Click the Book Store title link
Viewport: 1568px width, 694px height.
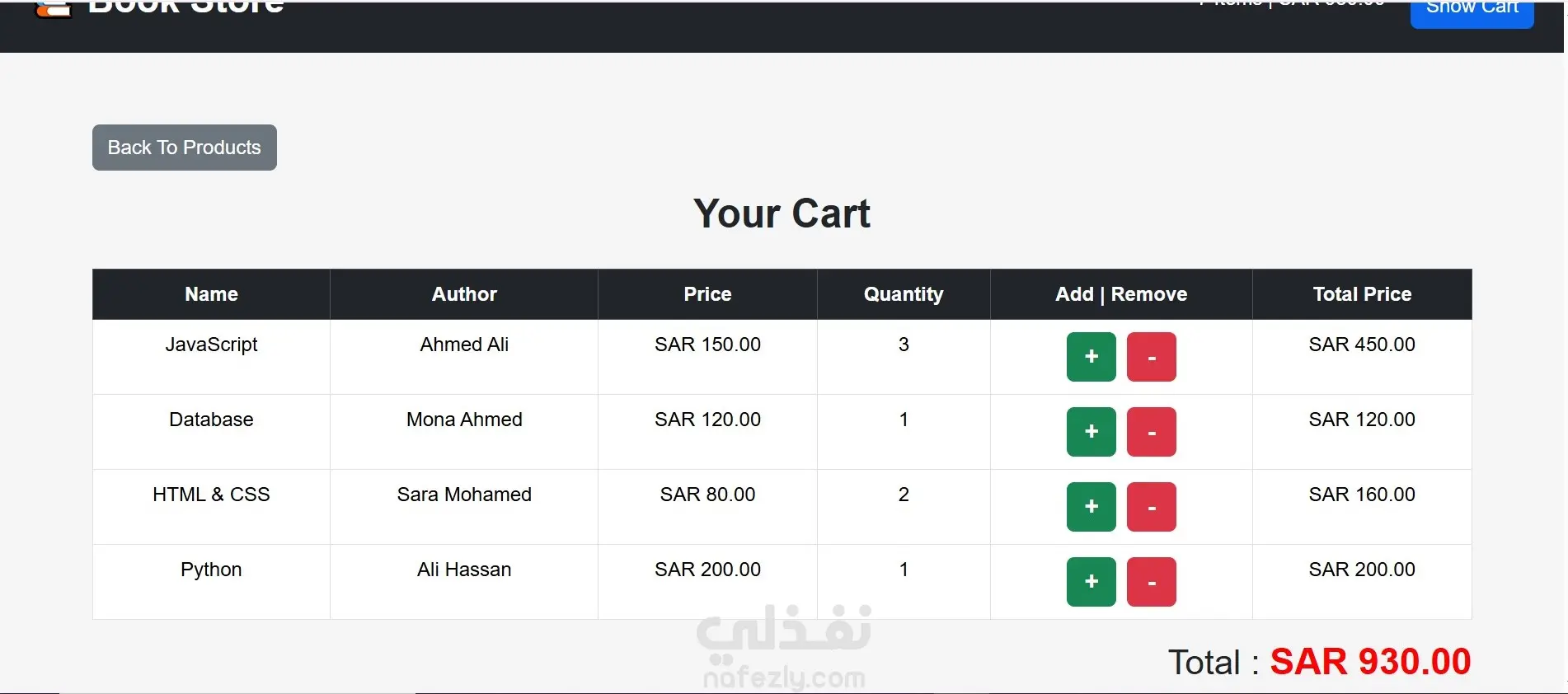[x=185, y=7]
